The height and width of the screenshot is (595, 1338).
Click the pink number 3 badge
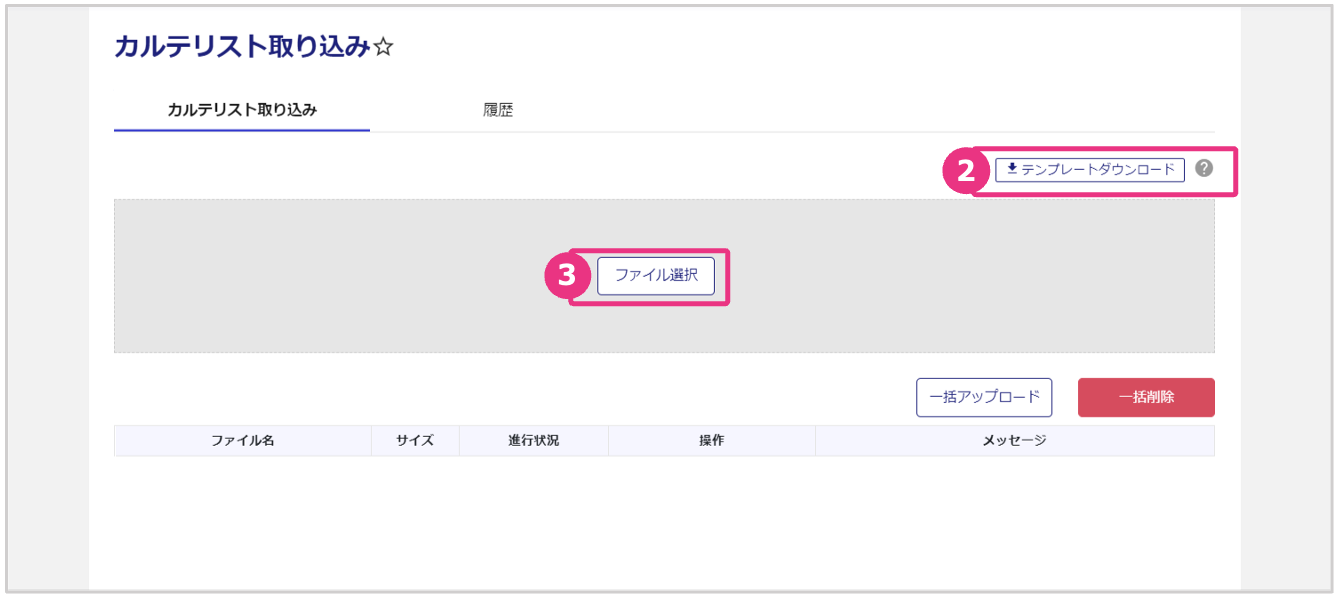click(x=567, y=275)
